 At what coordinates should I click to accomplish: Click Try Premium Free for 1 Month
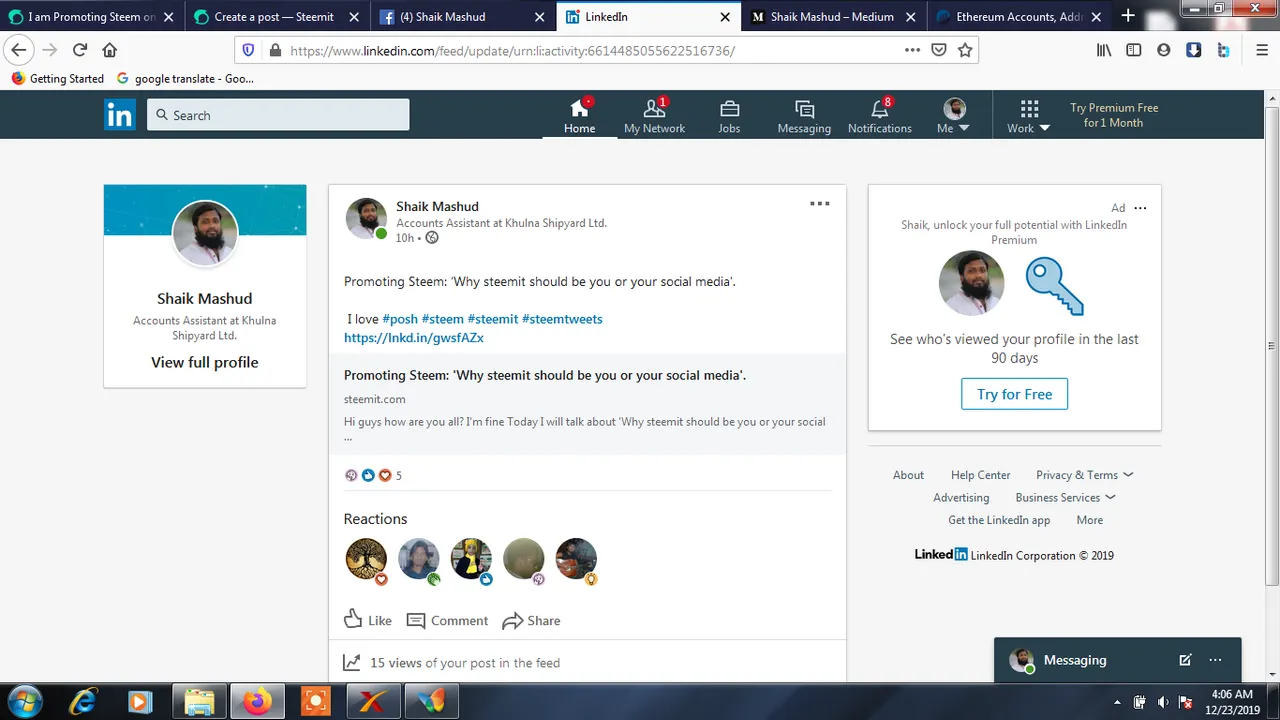[x=1114, y=115]
